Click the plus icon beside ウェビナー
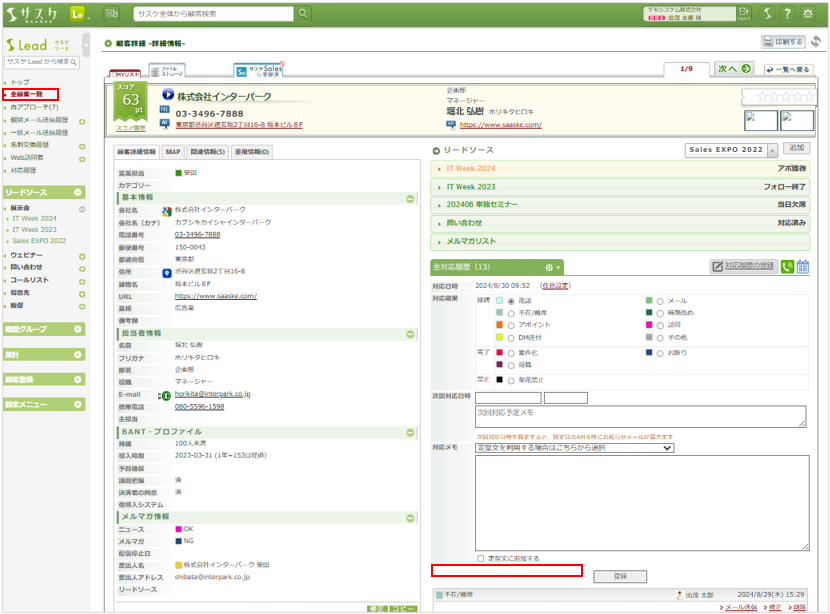 82,257
